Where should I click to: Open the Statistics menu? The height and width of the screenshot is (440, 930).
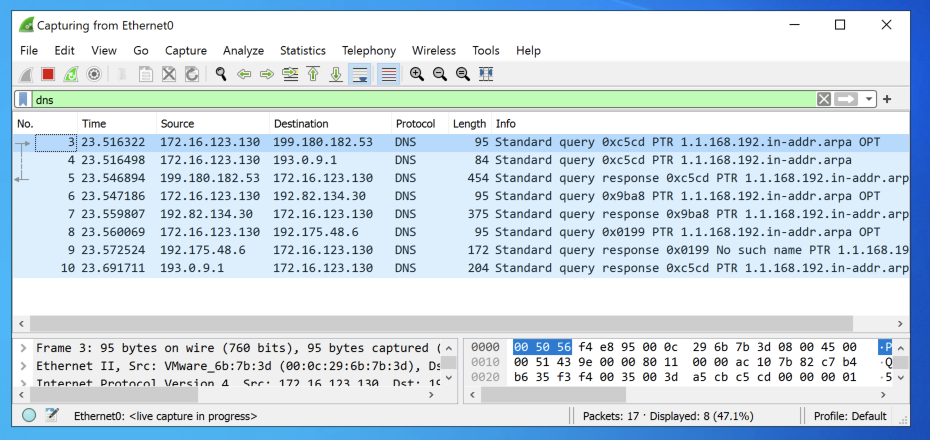click(x=302, y=50)
